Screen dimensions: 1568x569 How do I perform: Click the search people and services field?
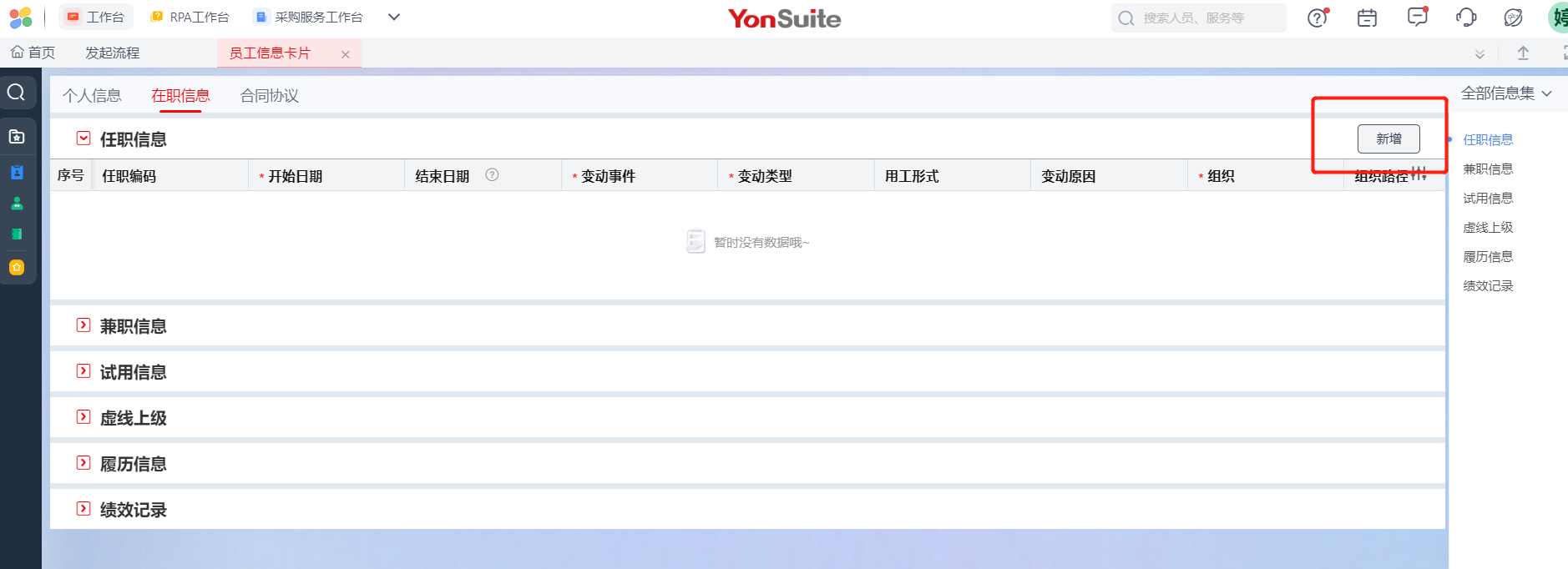click(1199, 18)
